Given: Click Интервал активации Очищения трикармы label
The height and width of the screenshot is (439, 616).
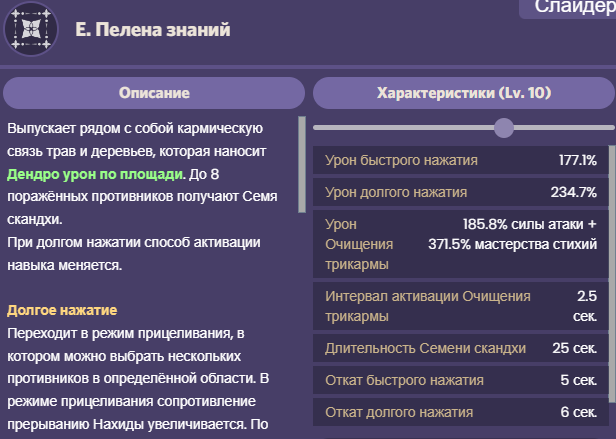Looking at the screenshot, I should pos(428,306).
